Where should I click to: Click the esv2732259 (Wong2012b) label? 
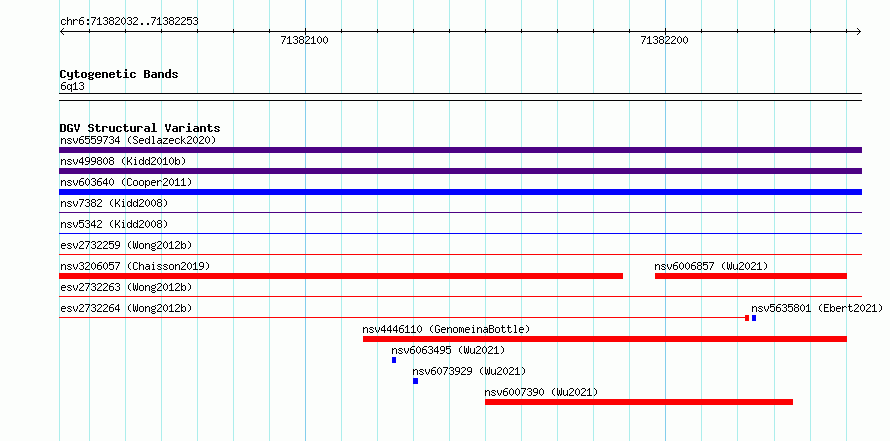pos(126,245)
